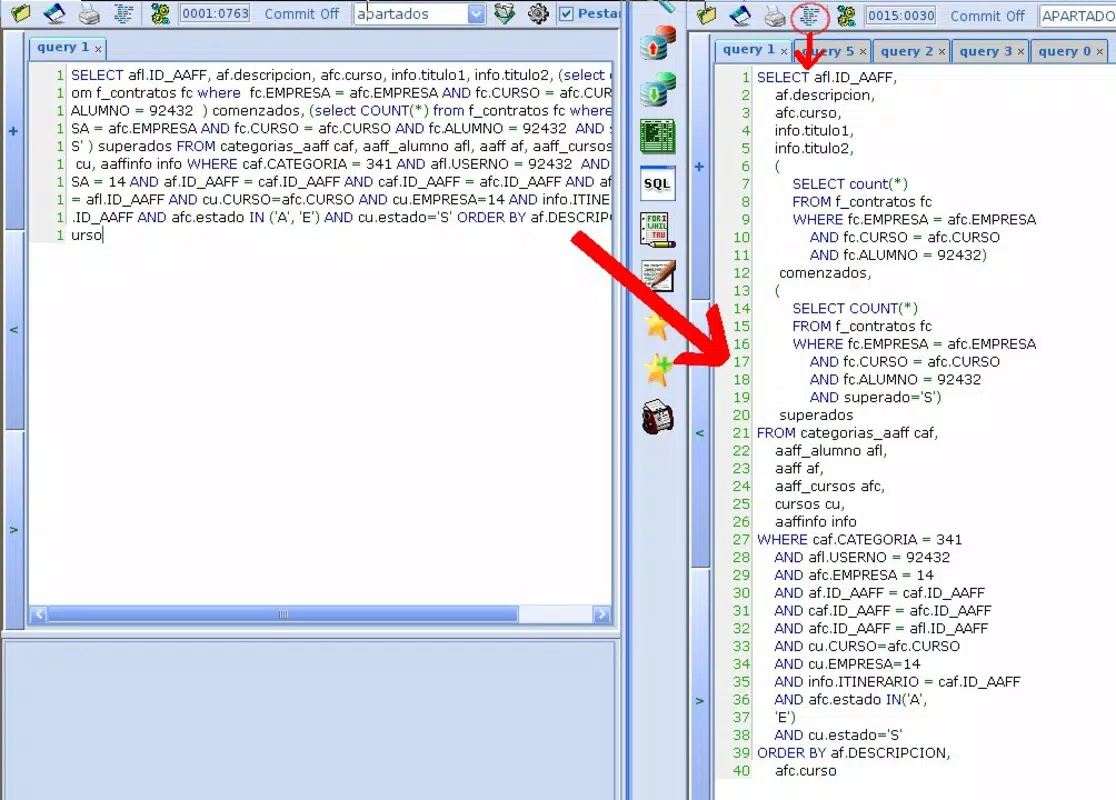Click 0015:0030 position field in right window
The image size is (1116, 800).
(901, 16)
